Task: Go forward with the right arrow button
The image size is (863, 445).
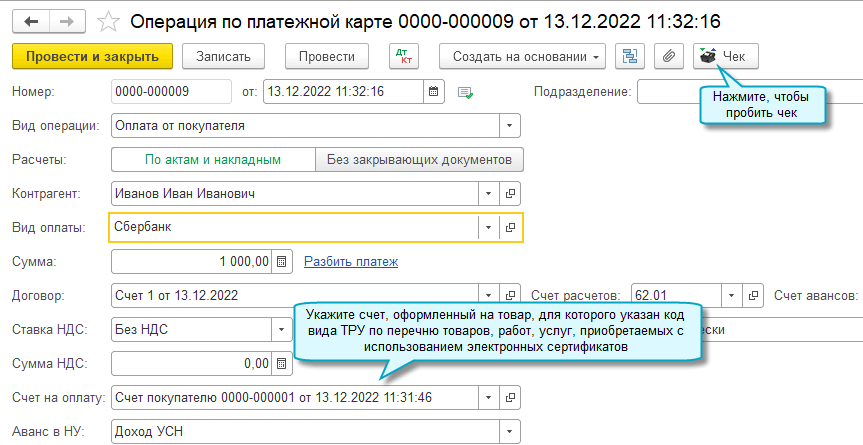Action: [67, 22]
